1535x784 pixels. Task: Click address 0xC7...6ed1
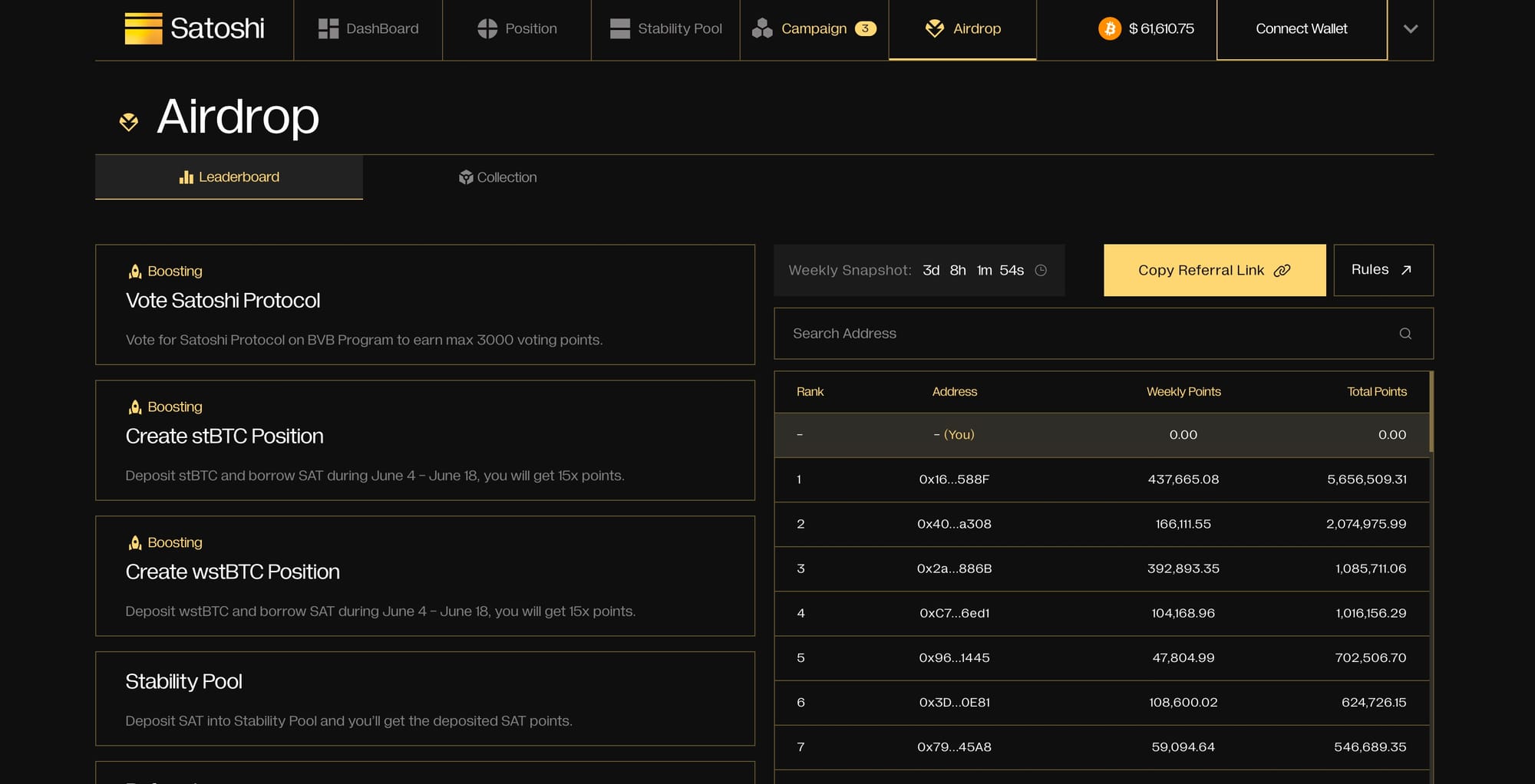(954, 613)
